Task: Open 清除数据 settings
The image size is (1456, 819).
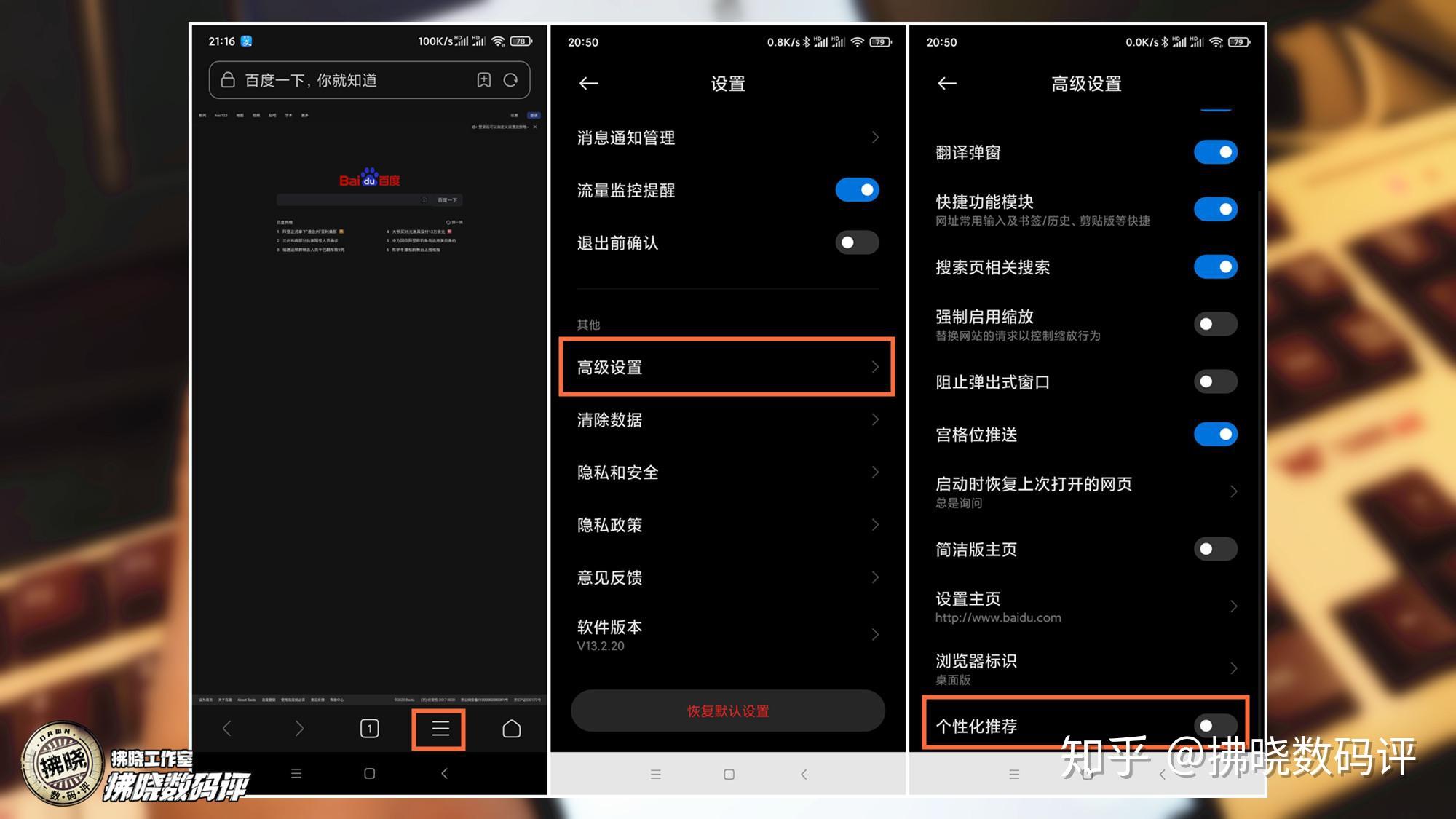Action: click(727, 420)
